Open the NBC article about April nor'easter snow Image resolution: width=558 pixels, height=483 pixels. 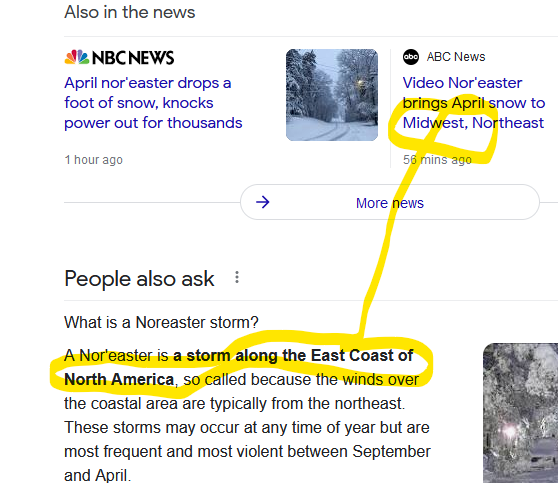[153, 103]
